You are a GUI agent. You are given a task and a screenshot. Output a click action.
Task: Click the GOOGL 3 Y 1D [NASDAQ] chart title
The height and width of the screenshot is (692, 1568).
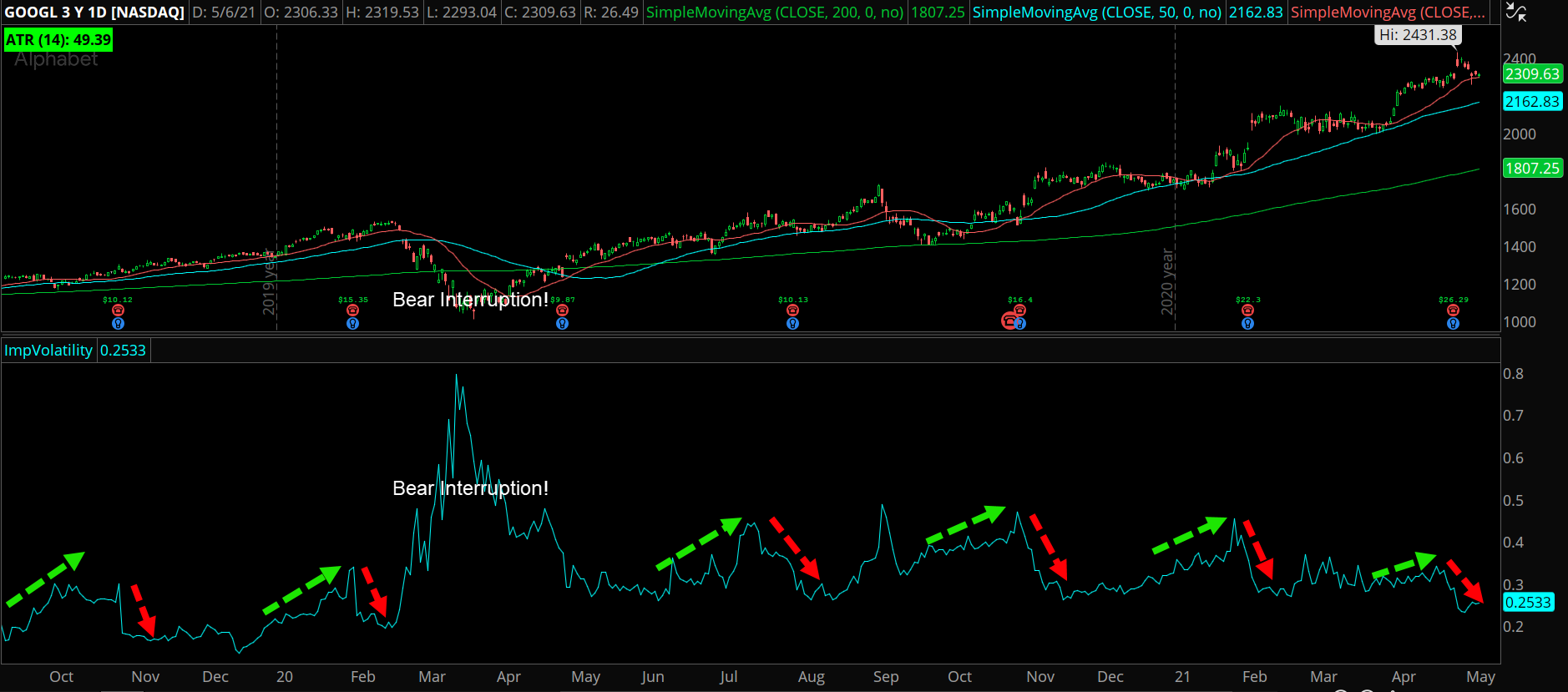(x=94, y=13)
